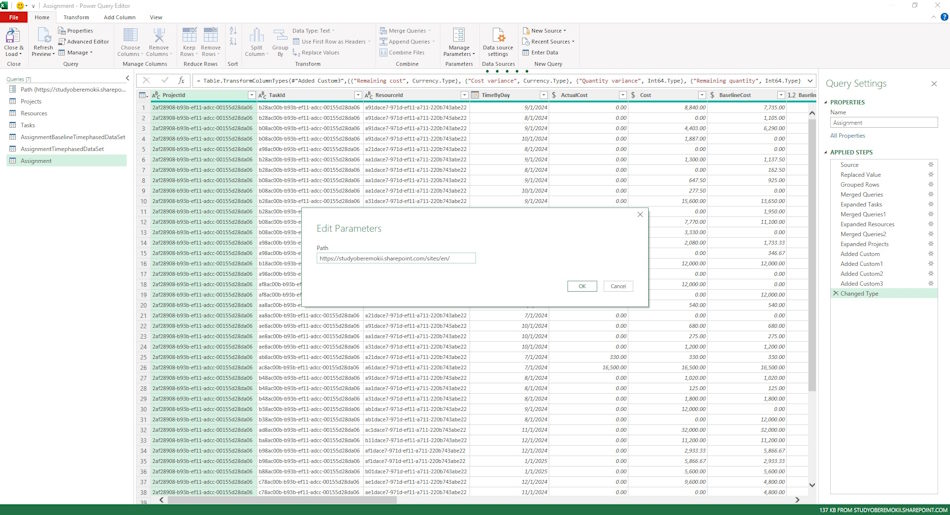Click the Close & Load icon

[x=13, y=36]
